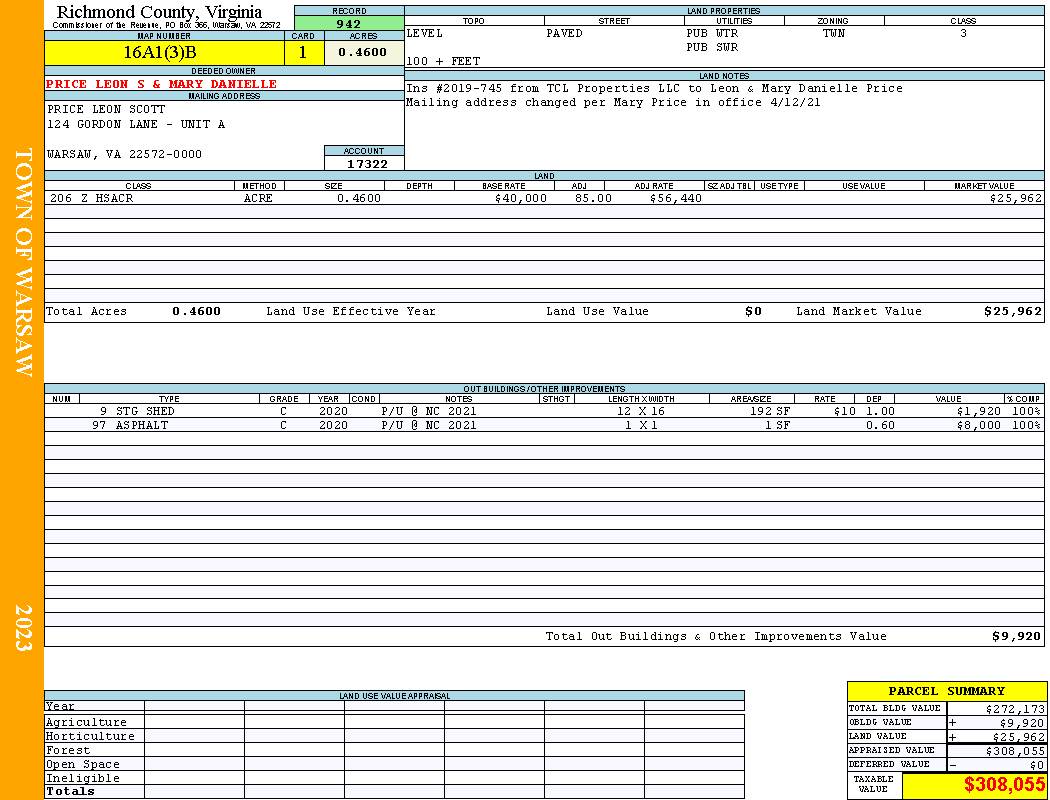Click land method ACRE

pyautogui.click(x=258, y=198)
